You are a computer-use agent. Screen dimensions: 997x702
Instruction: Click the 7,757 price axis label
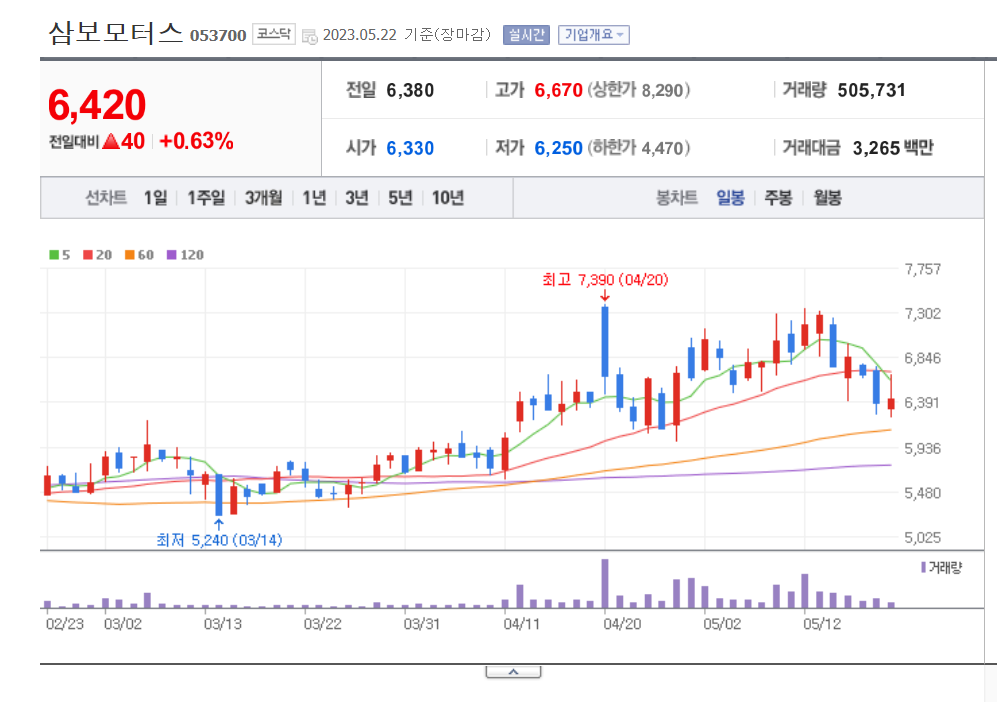[x=923, y=269]
